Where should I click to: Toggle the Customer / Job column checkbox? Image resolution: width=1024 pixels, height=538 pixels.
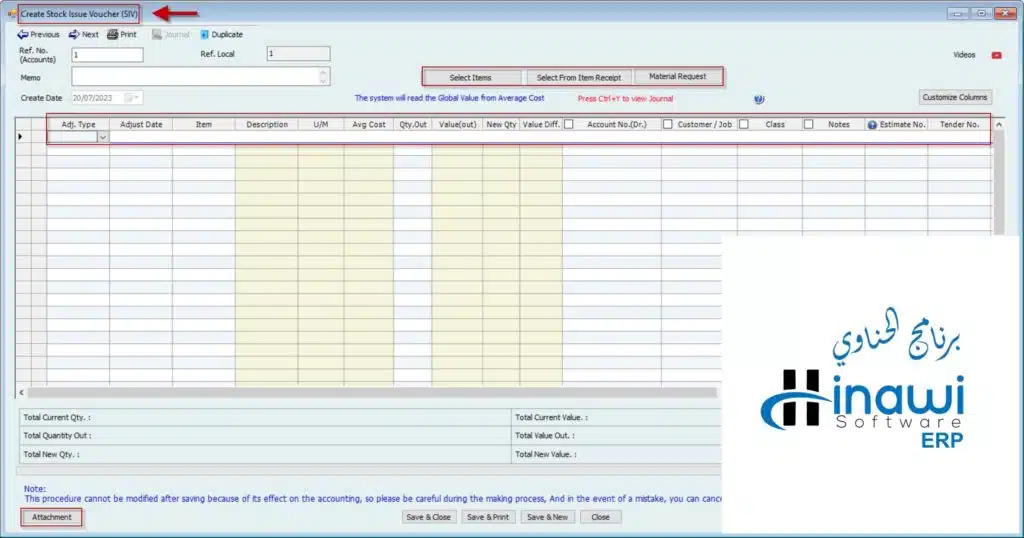668,125
